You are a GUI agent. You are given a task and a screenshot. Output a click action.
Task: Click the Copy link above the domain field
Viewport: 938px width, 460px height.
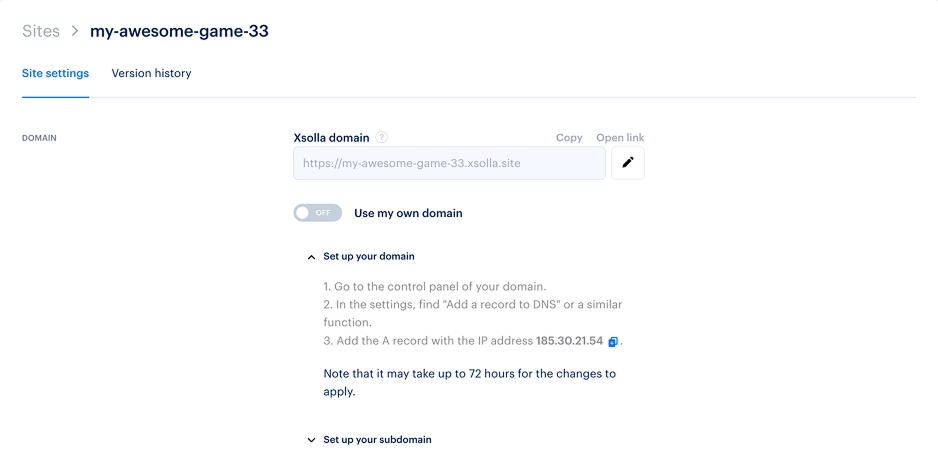569,138
